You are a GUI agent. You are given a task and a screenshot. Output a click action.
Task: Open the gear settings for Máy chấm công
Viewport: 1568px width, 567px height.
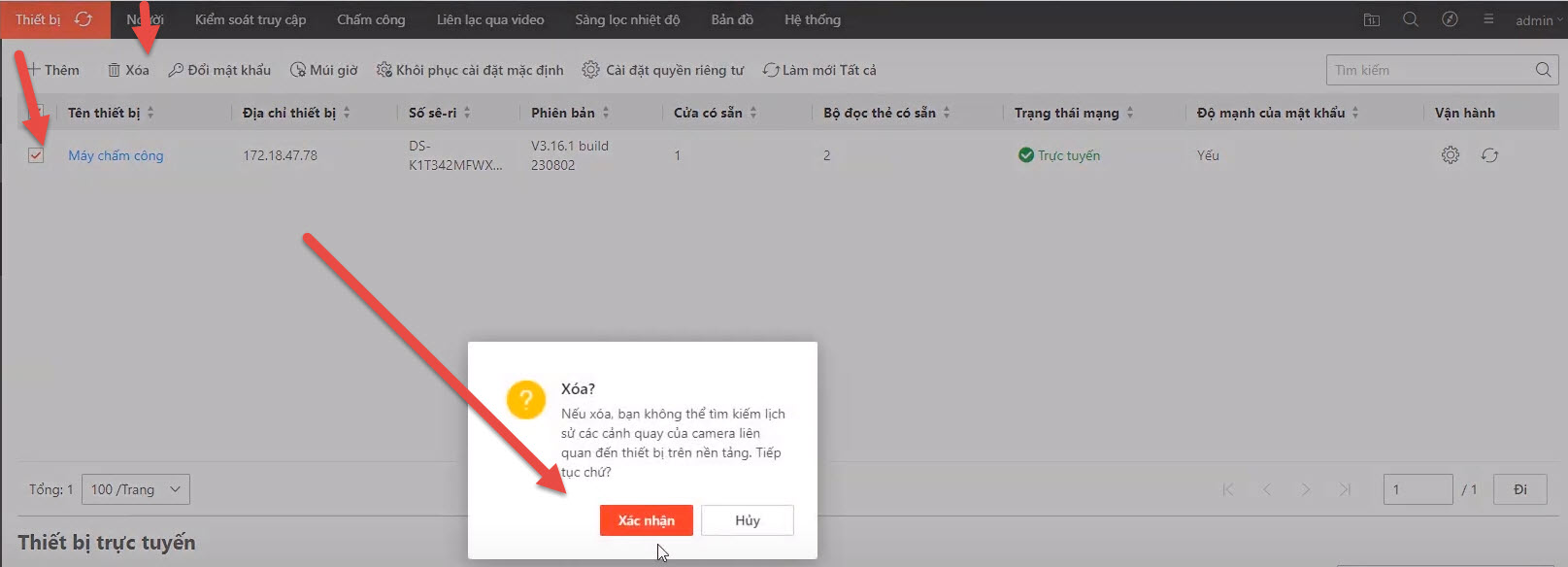1450,155
